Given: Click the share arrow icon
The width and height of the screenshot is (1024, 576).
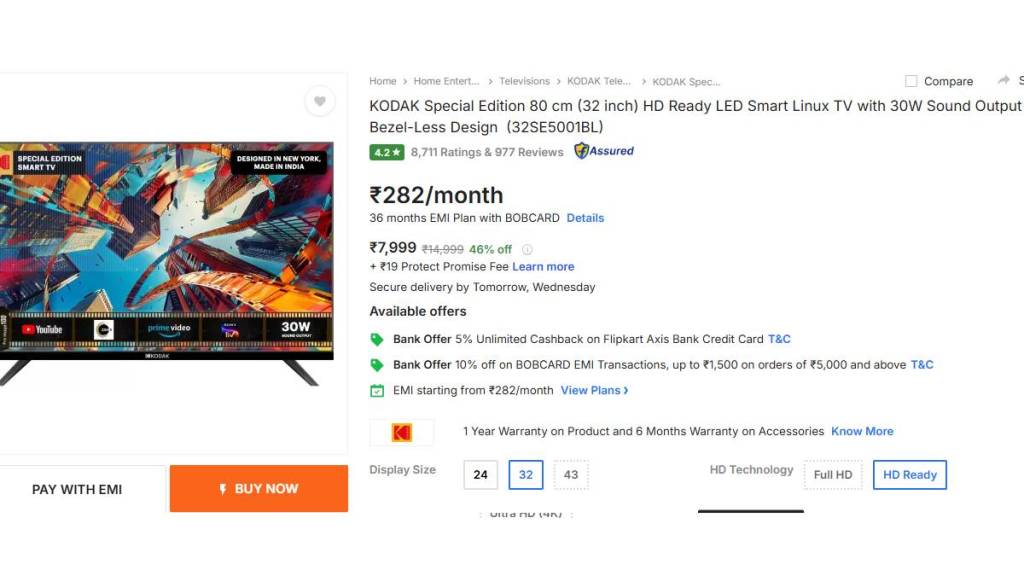Looking at the screenshot, I should (x=1003, y=80).
